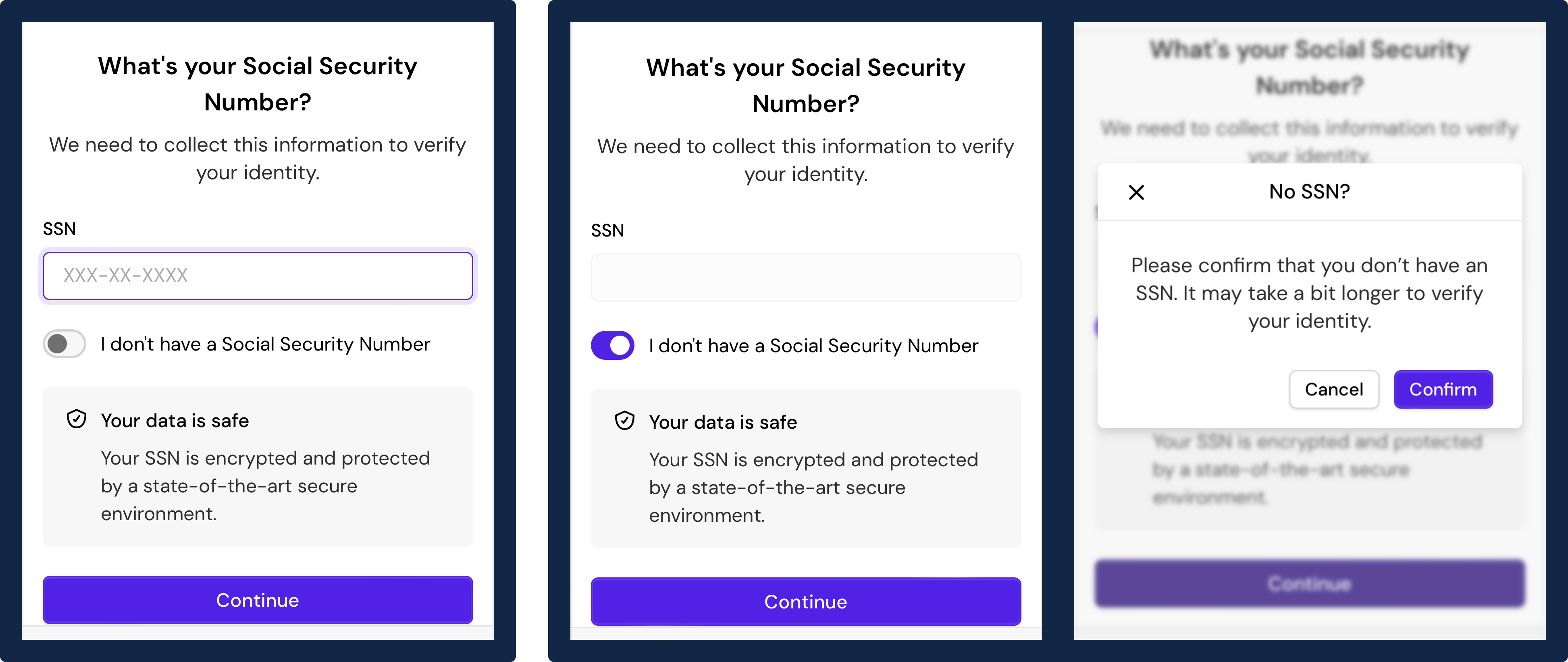Click the dialog text about verifying identity
This screenshot has width=1568, height=662.
tap(1309, 293)
